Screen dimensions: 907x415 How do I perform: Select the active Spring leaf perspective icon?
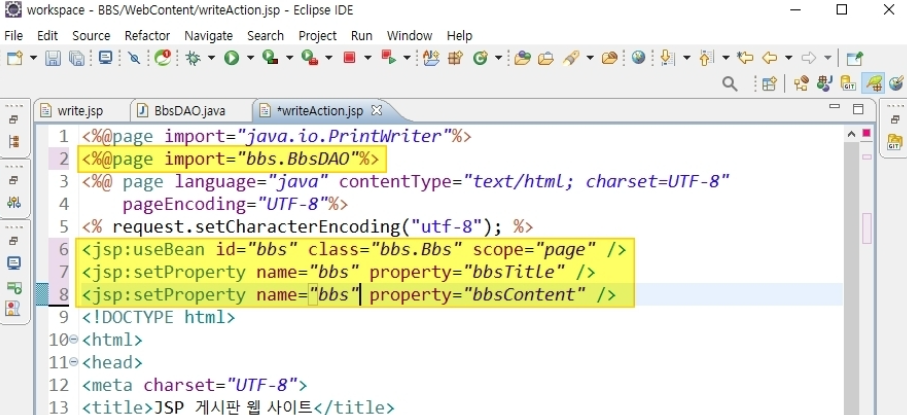pyautogui.click(x=873, y=83)
